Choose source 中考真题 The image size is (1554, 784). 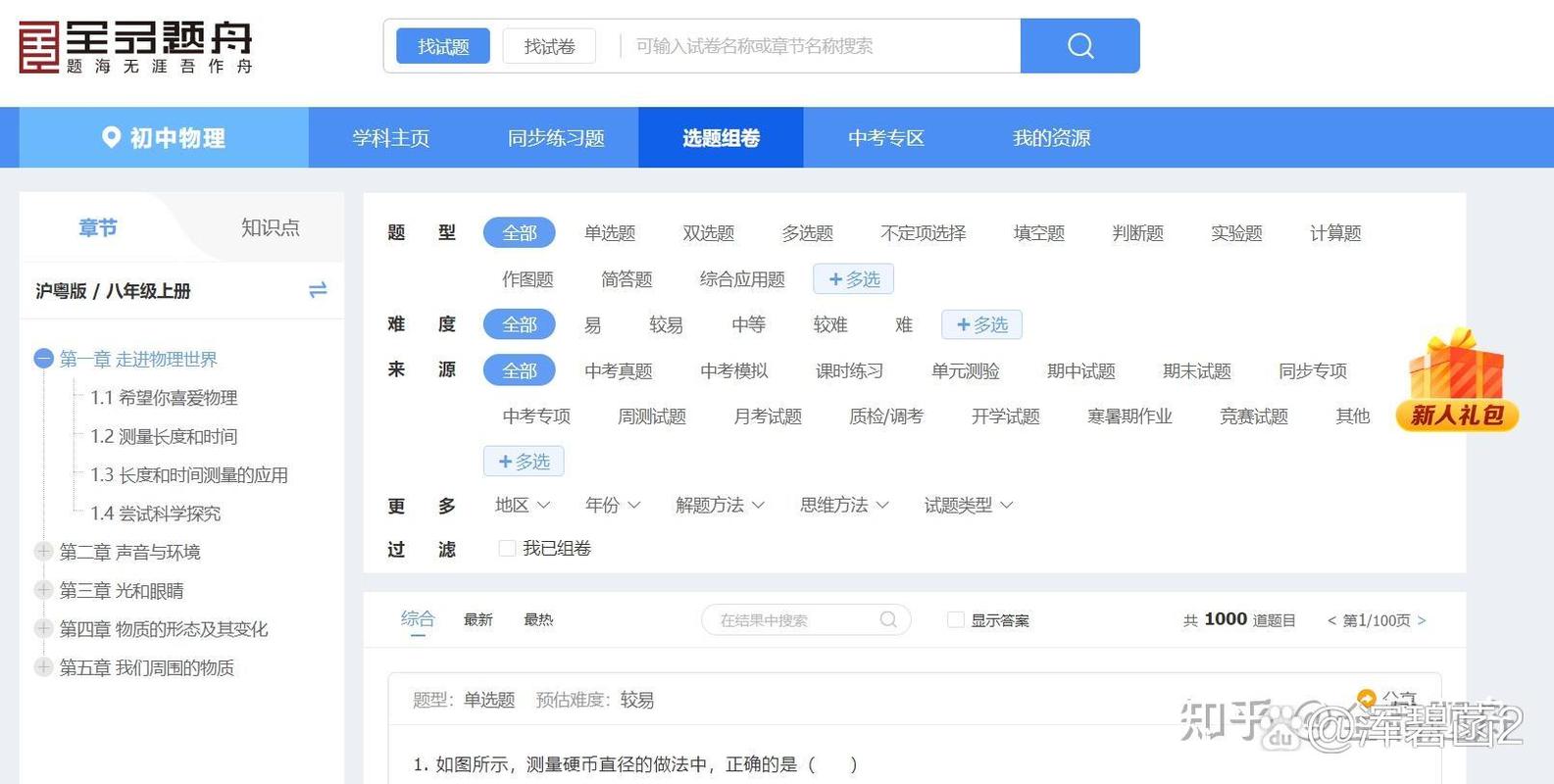pos(619,370)
